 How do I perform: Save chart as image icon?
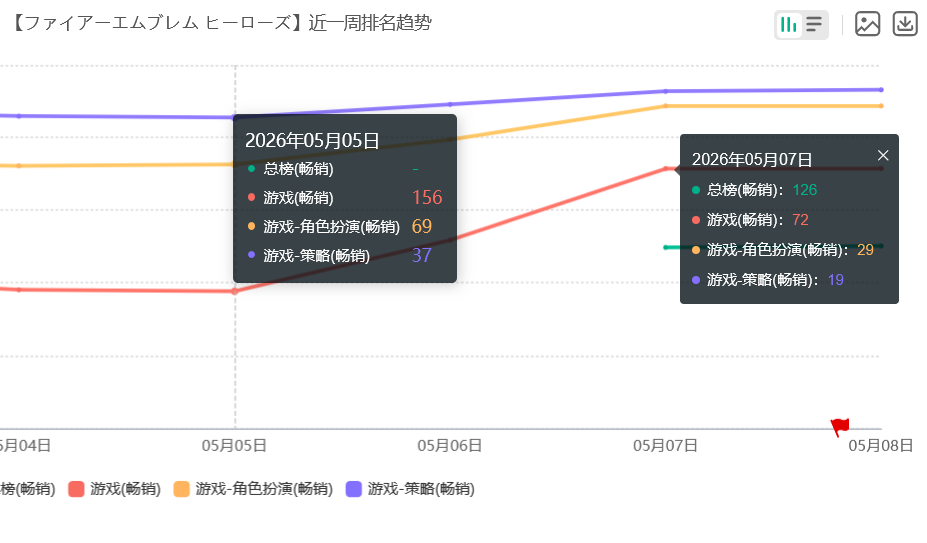click(867, 24)
